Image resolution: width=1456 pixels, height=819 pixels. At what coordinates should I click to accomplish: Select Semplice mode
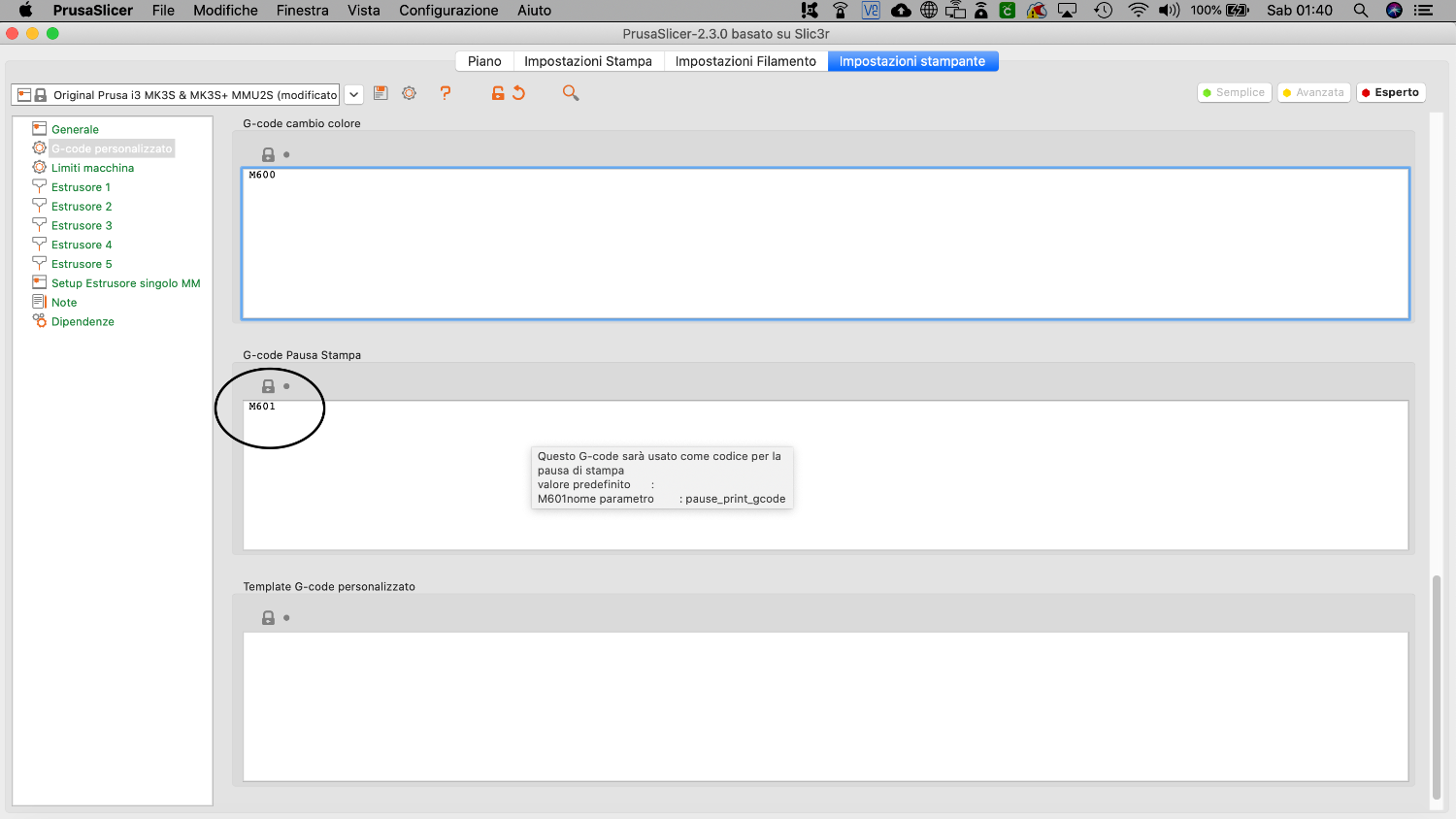(1235, 92)
